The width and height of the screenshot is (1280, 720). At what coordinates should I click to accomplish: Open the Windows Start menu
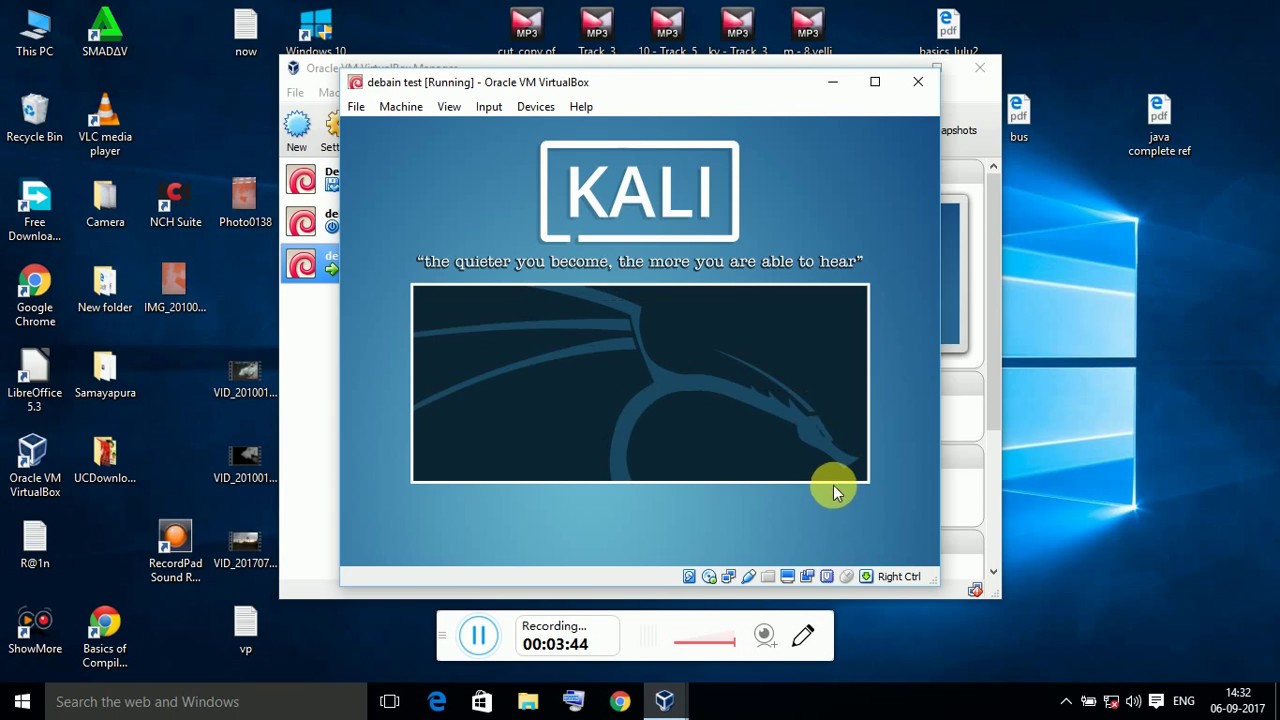pyautogui.click(x=22, y=702)
